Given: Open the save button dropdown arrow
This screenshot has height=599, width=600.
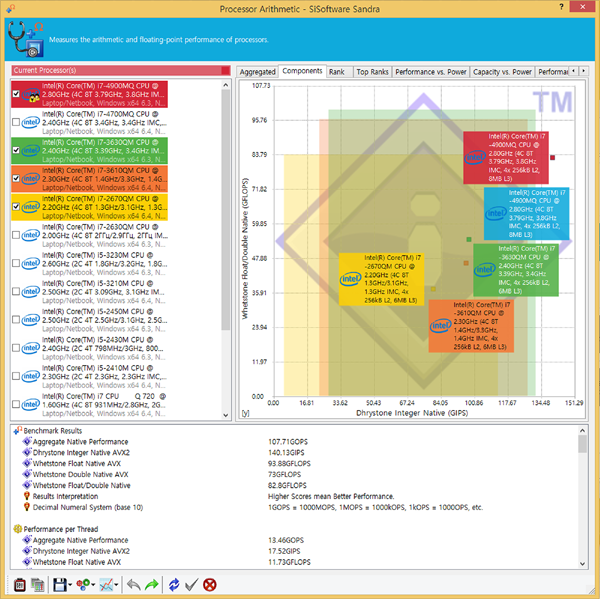Looking at the screenshot, I should (70, 585).
